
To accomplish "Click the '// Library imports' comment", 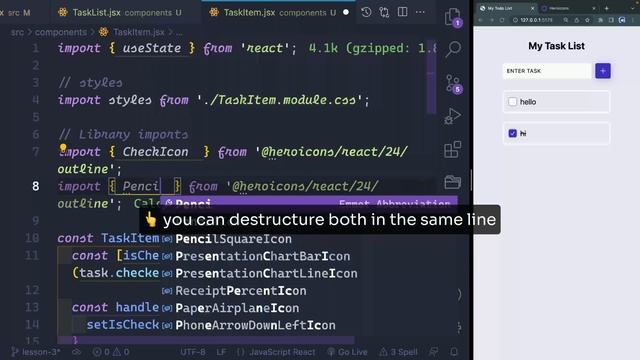I will pyautogui.click(x=123, y=134).
